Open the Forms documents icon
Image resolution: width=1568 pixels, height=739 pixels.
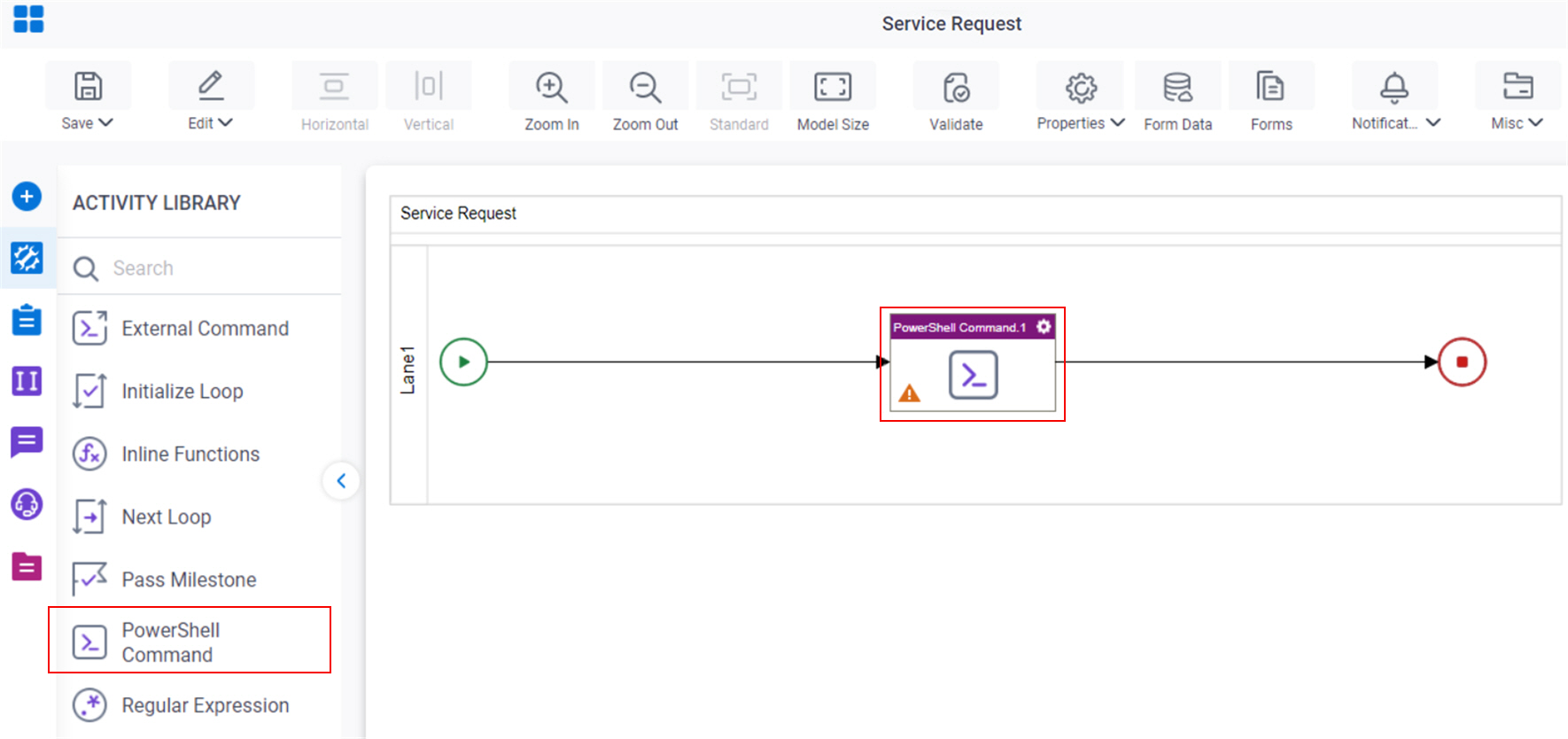[1270, 86]
